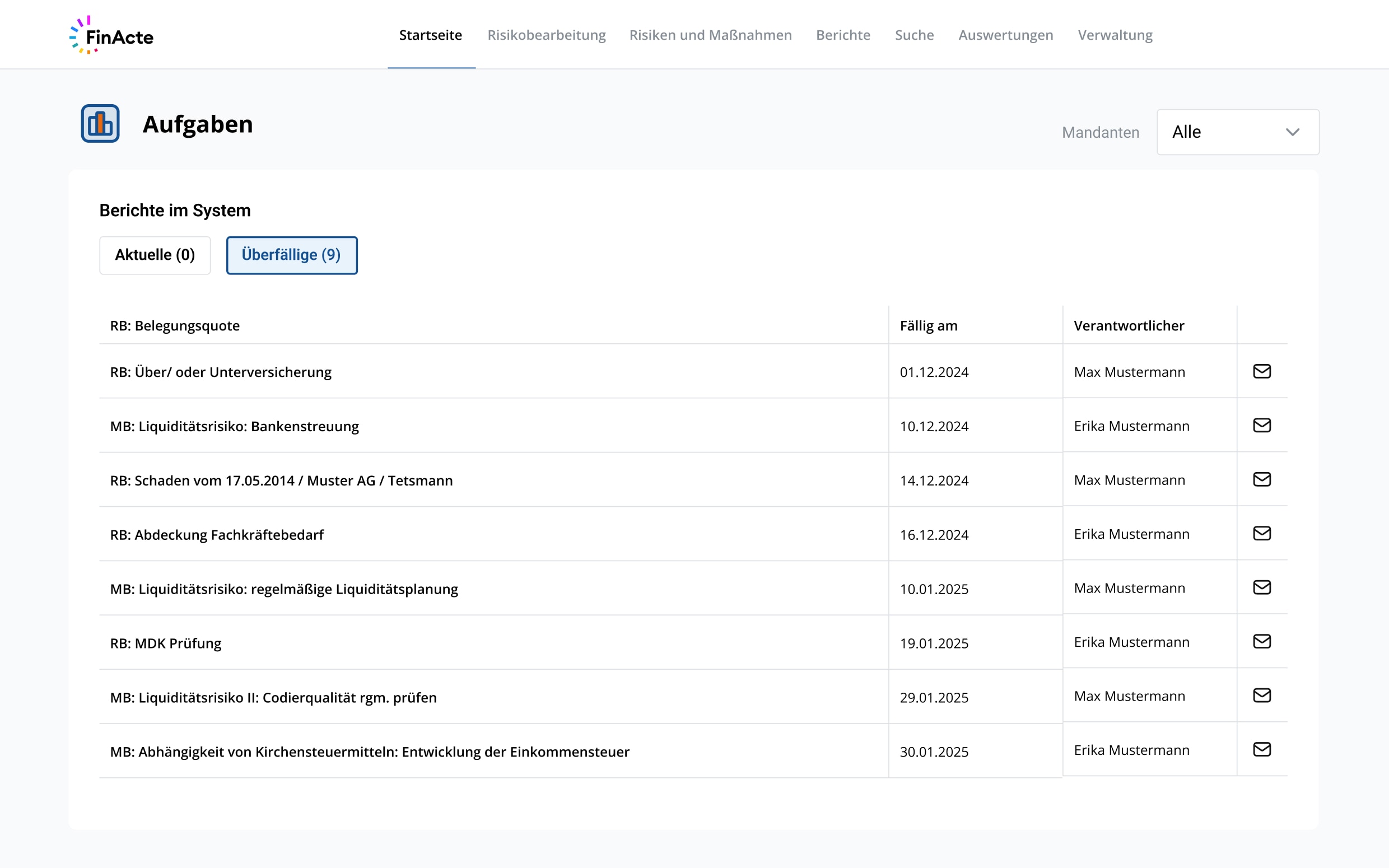Click the date 30.01.2025
This screenshot has height=868, width=1389.
click(x=934, y=752)
